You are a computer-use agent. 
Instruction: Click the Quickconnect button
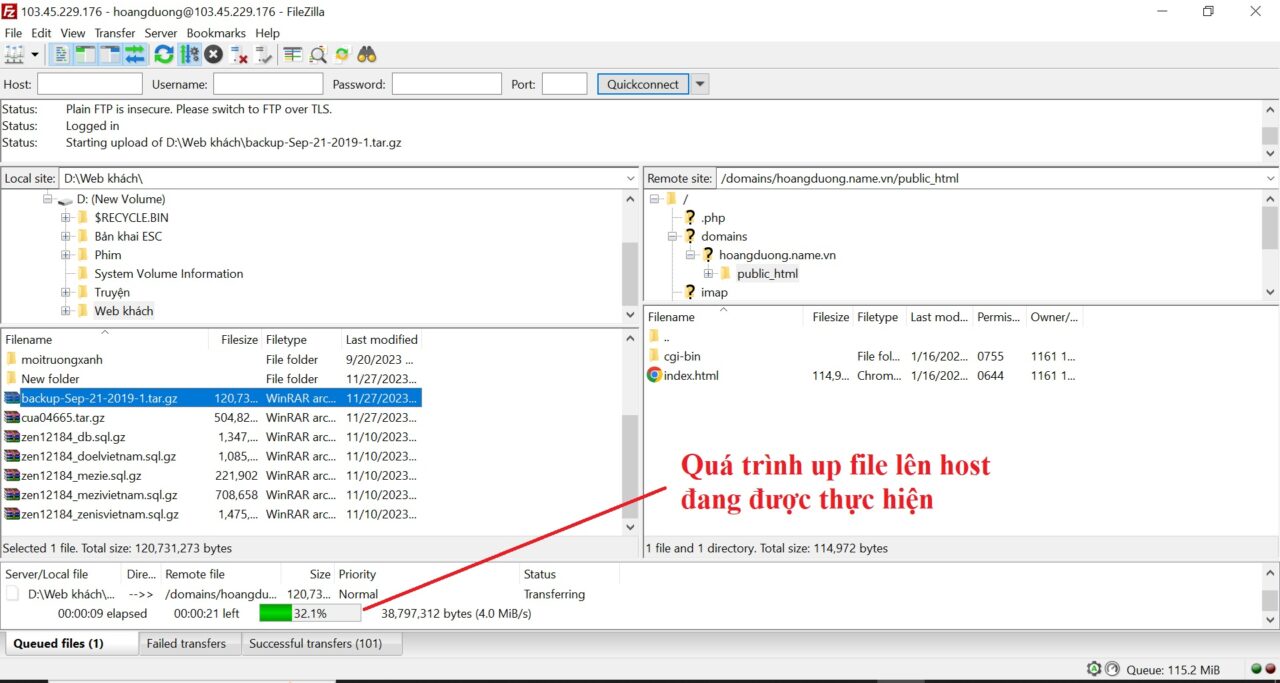(643, 84)
